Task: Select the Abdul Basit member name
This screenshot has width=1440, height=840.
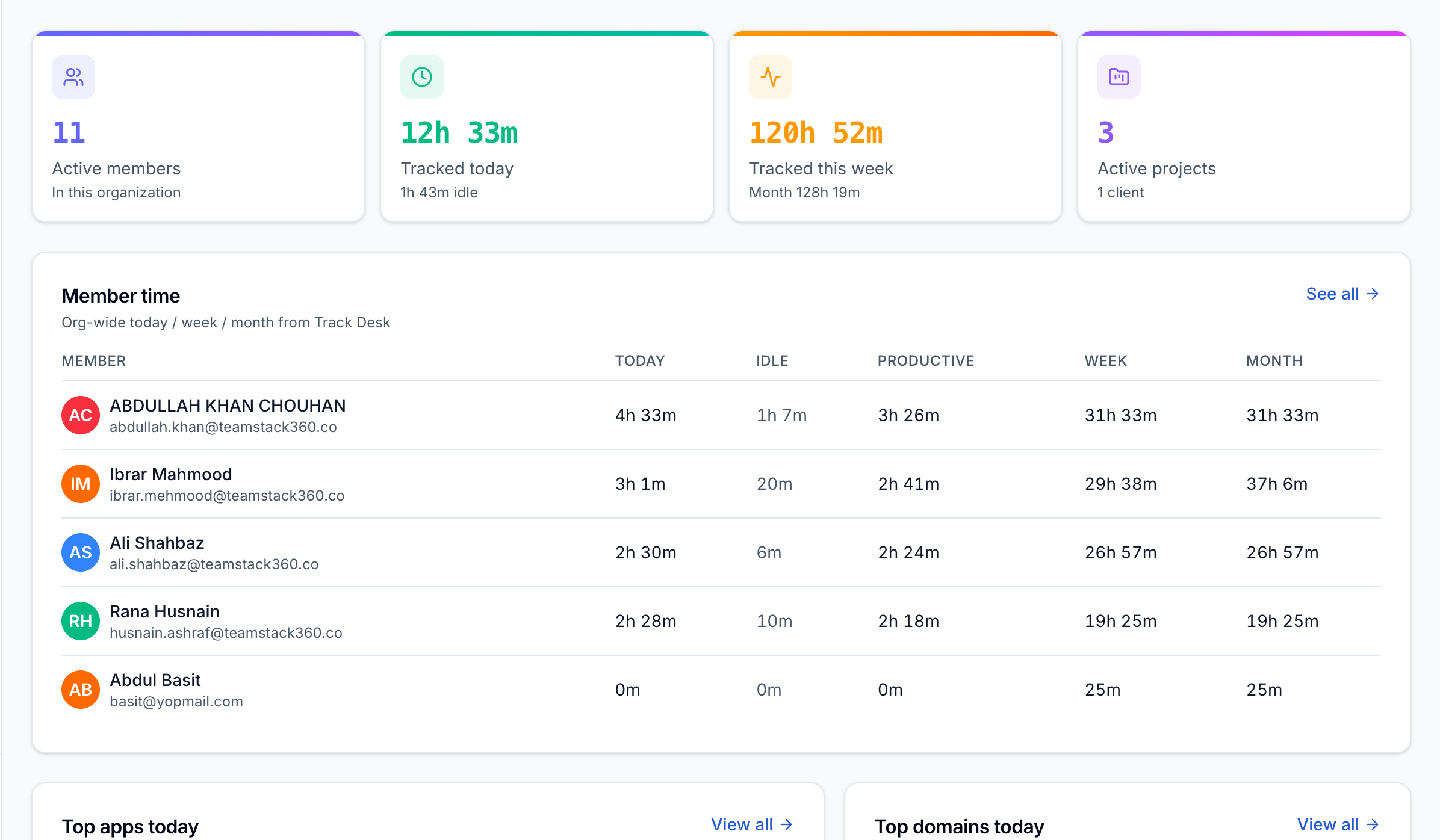Action: coord(155,680)
